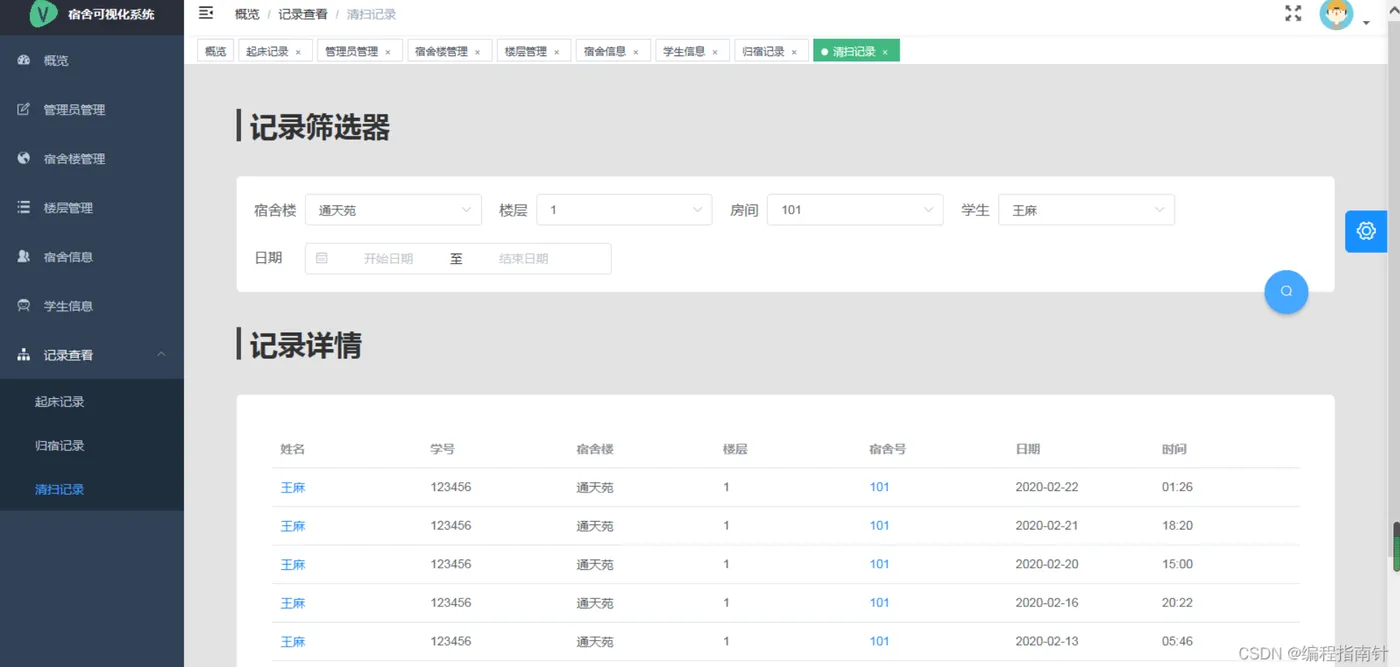Open 101 dorm link in 2020-02-16 row

coord(879,603)
